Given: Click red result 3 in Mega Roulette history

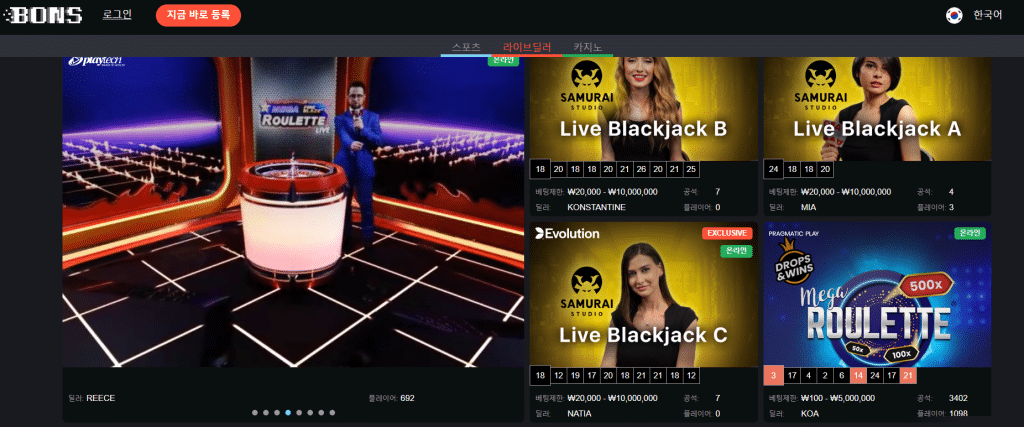Looking at the screenshot, I should click(x=774, y=375).
